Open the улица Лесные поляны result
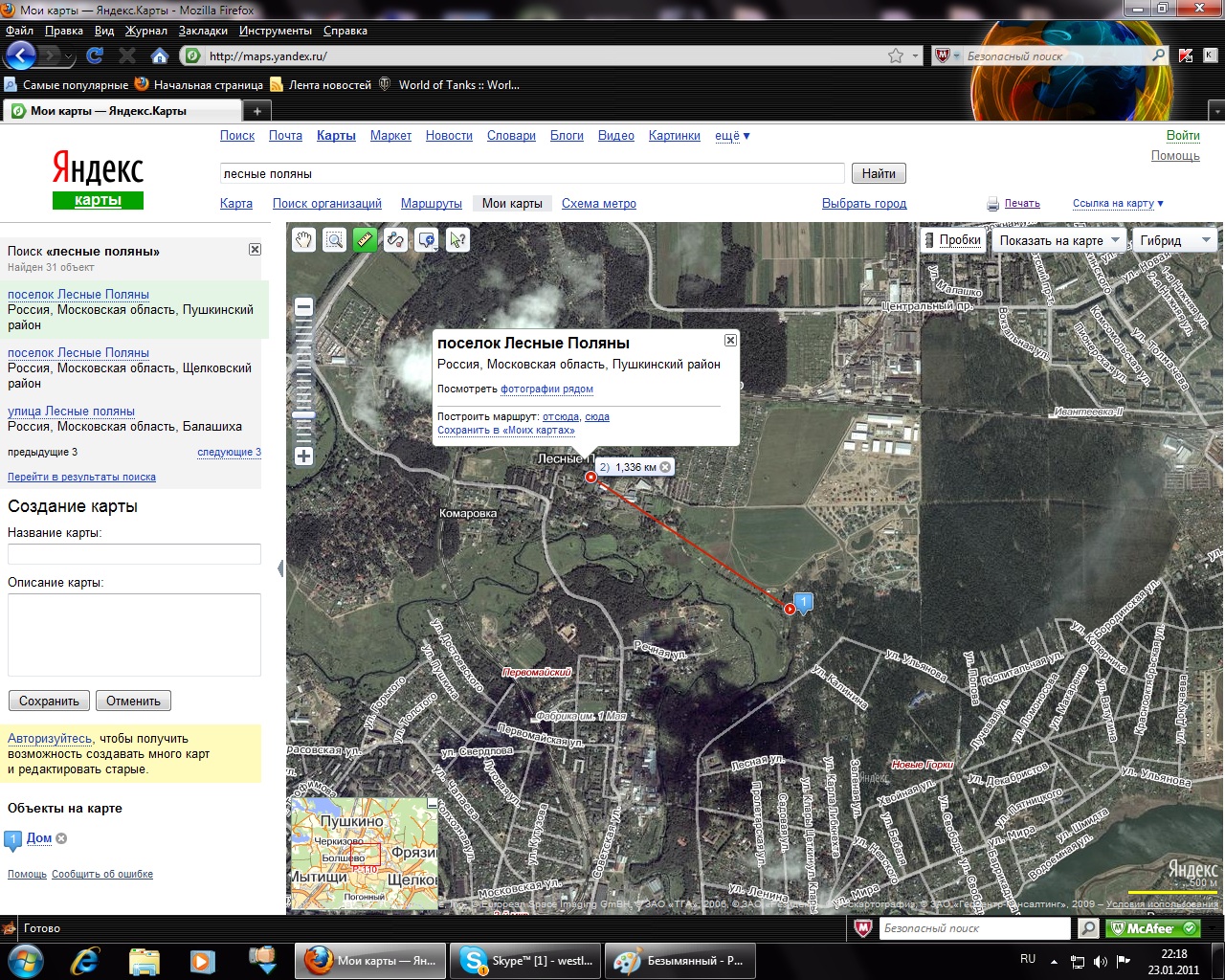The image size is (1225, 980). [71, 411]
